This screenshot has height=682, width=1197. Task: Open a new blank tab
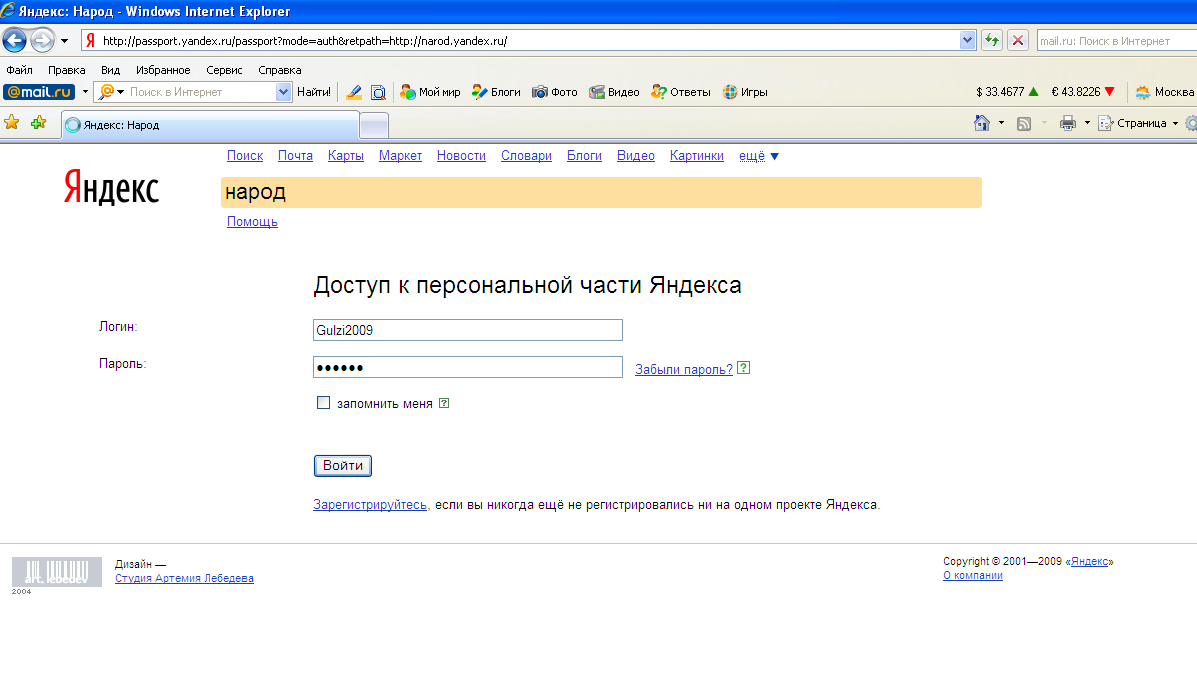coord(374,125)
